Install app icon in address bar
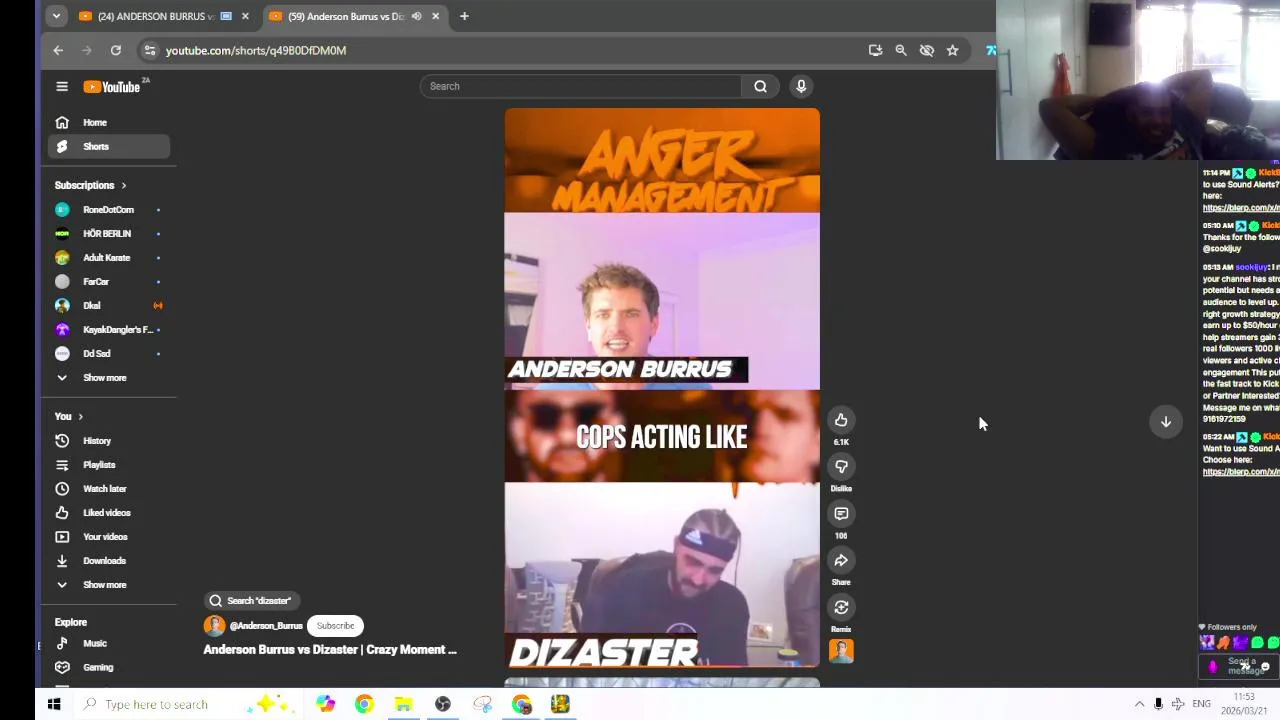Image resolution: width=1280 pixels, height=720 pixels. pyautogui.click(x=875, y=50)
